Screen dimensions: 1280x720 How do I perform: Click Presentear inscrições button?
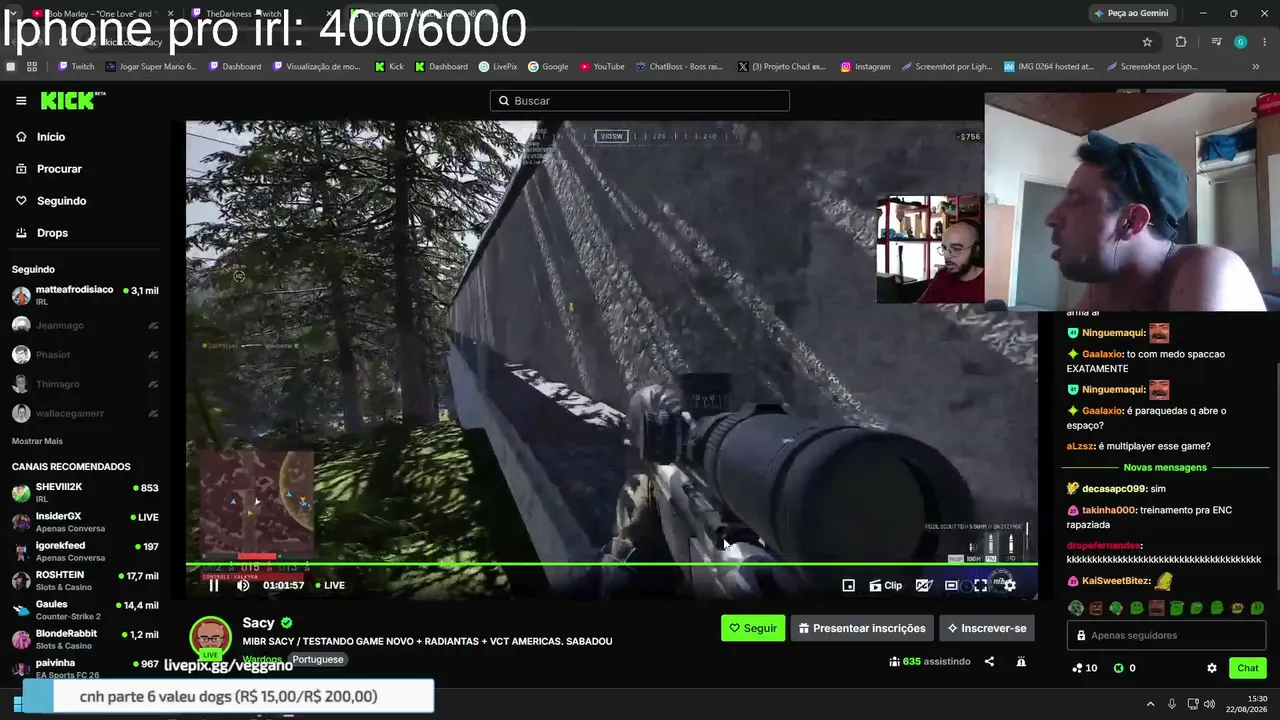pos(862,628)
